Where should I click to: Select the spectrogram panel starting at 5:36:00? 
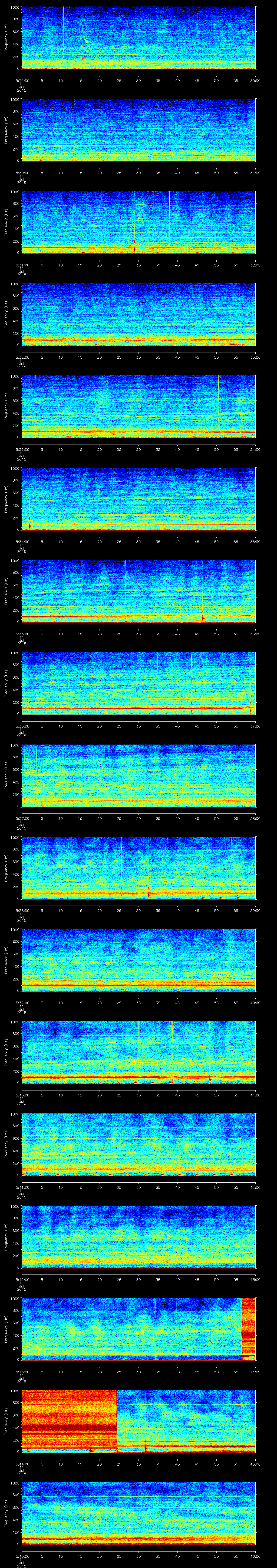[138, 683]
